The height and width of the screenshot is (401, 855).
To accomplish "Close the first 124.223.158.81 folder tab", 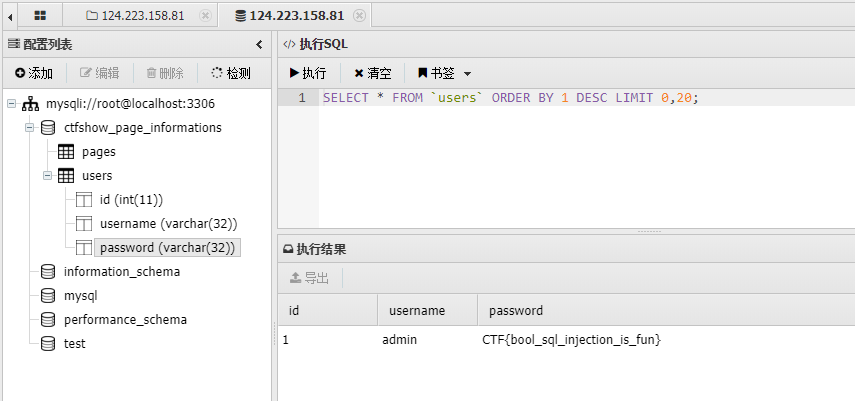I will point(205,16).
